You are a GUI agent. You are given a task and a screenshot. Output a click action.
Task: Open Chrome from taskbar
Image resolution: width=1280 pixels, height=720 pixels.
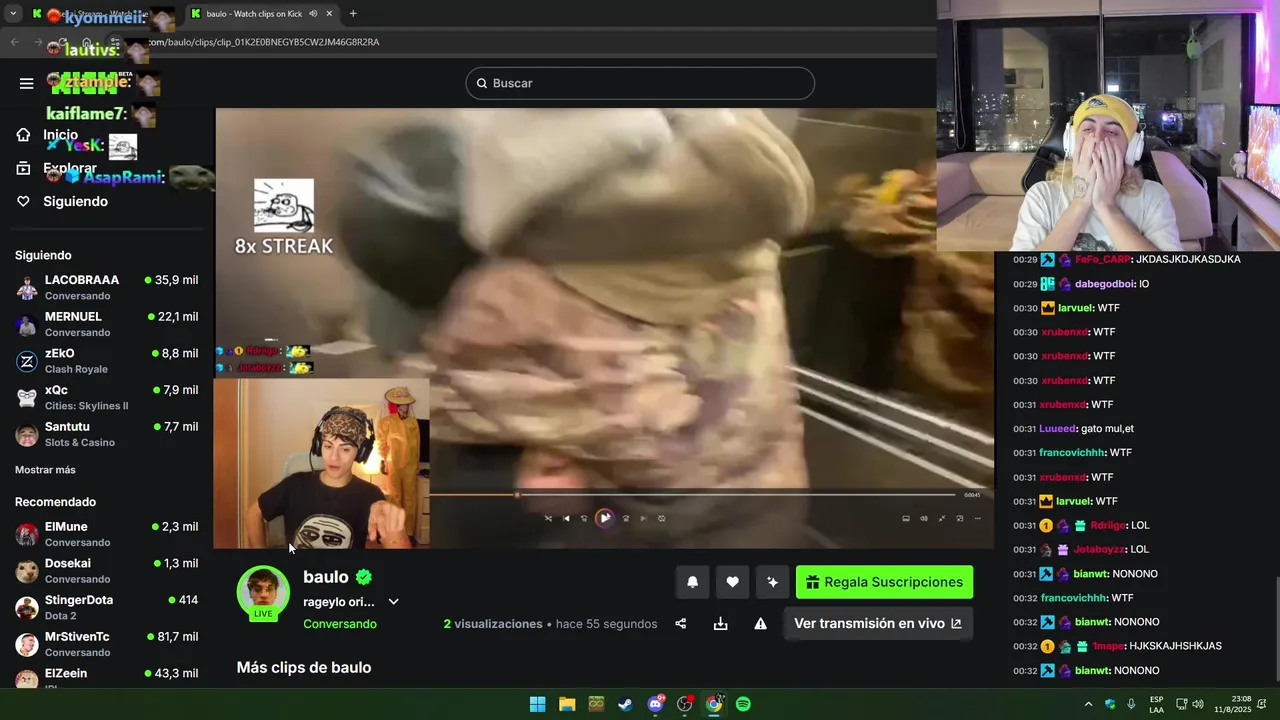pyautogui.click(x=714, y=704)
